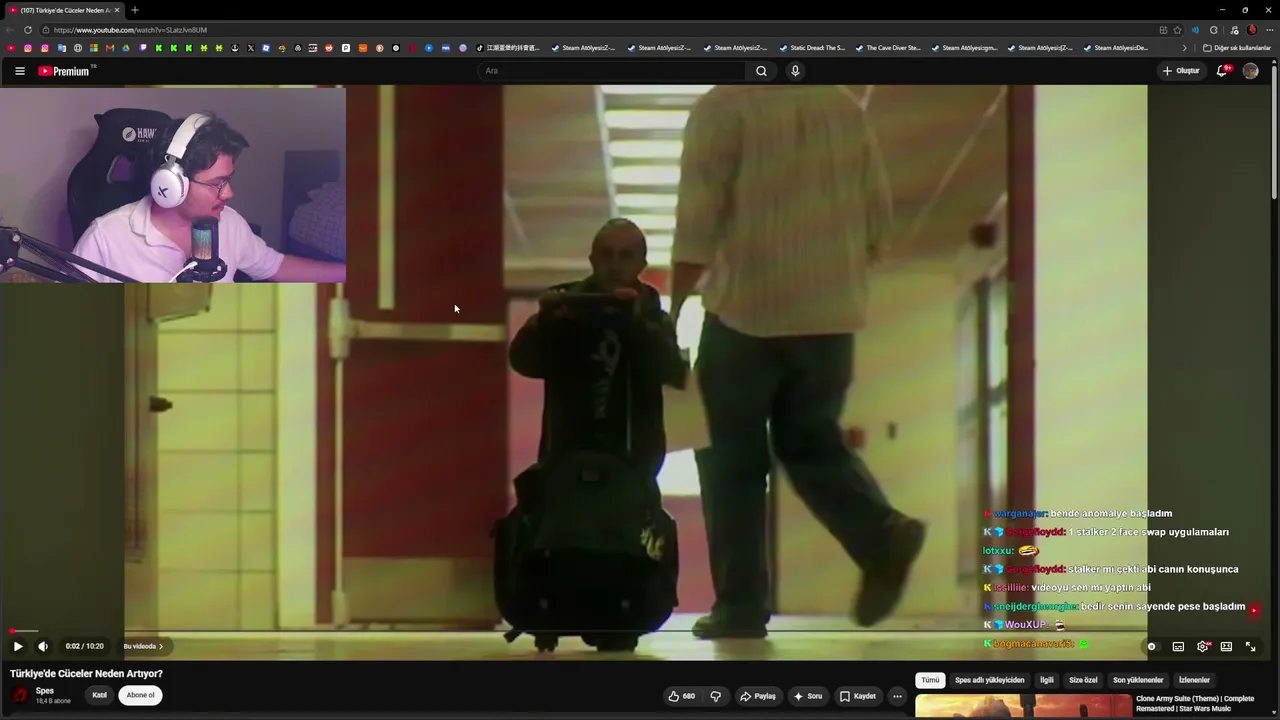Image resolution: width=1280 pixels, height=720 pixels.
Task: Click the '18,4 B abone' subscriber count
Action: [x=54, y=701]
